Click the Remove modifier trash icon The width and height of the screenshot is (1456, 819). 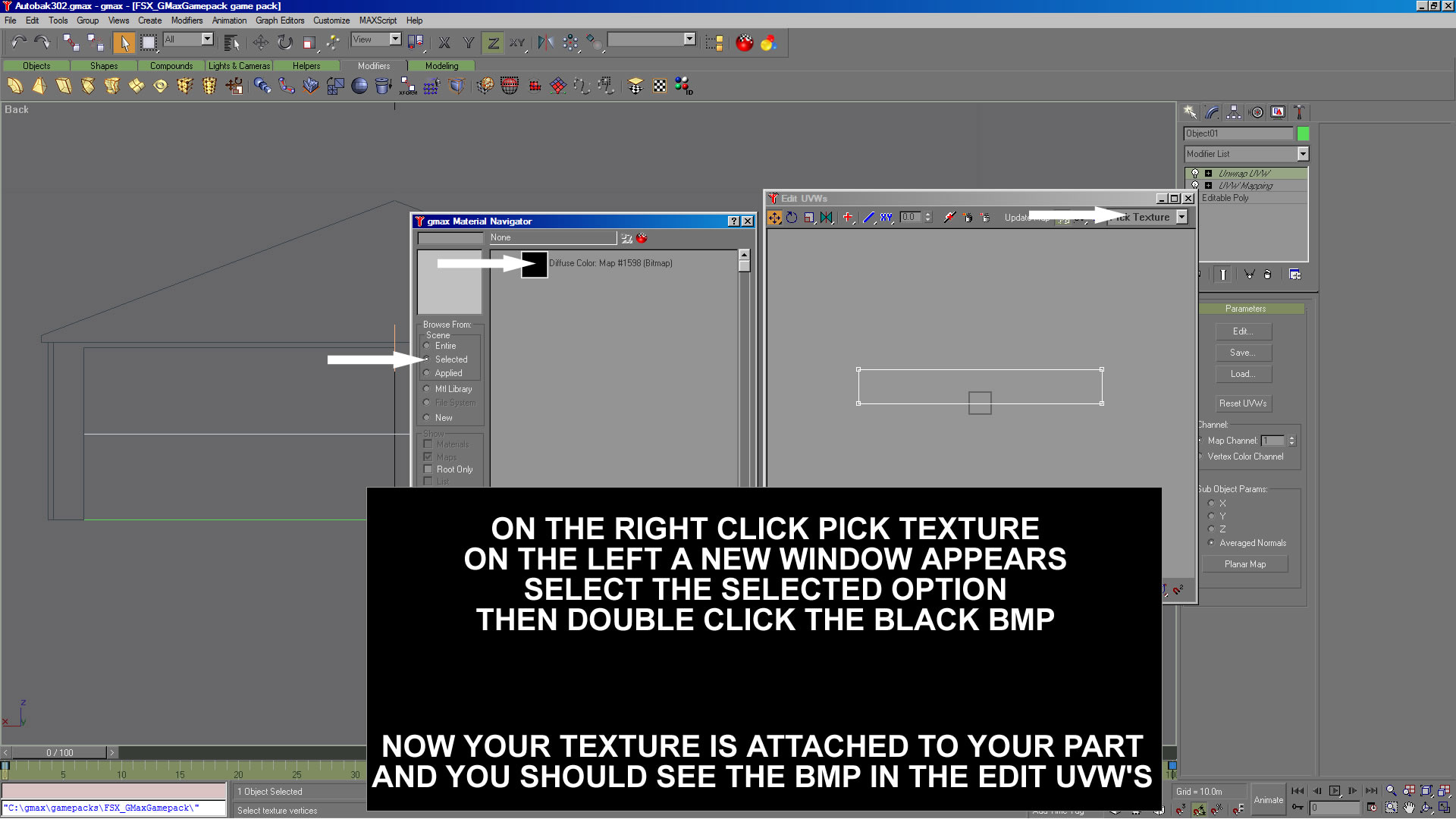(x=1267, y=275)
